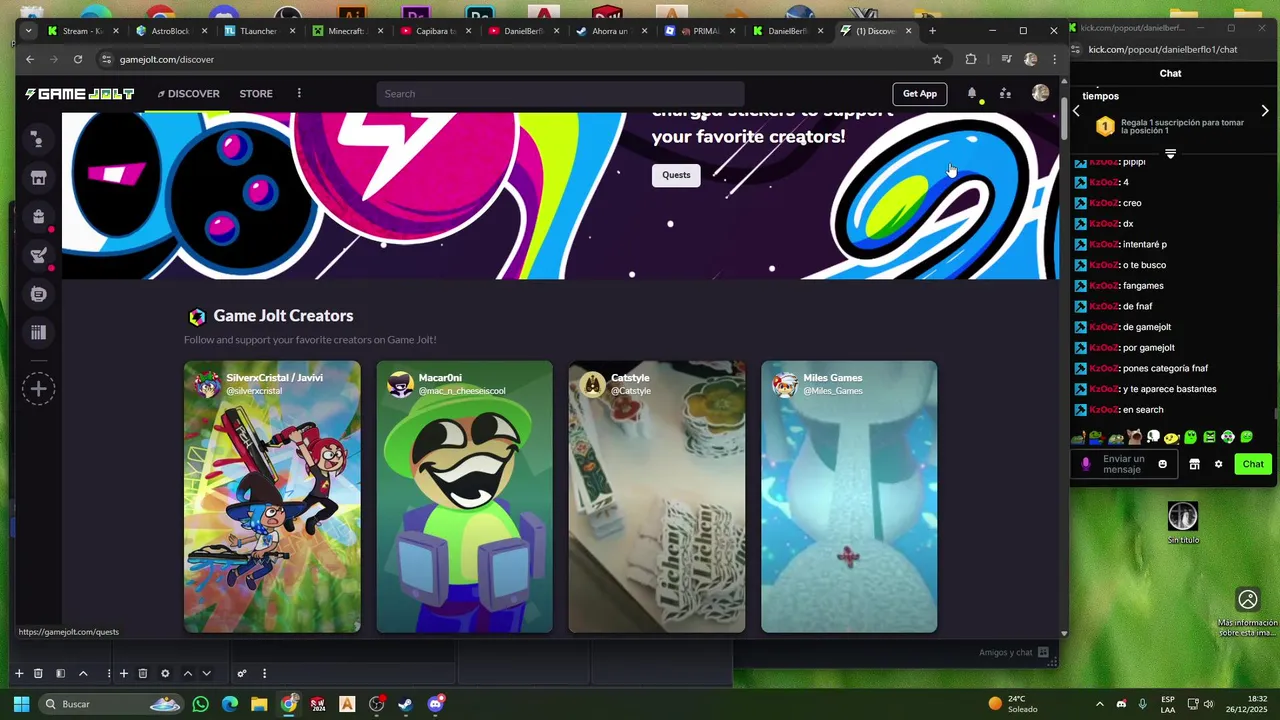Open the Kick chat shop icon
Viewport: 1280px width, 720px height.
[1194, 464]
